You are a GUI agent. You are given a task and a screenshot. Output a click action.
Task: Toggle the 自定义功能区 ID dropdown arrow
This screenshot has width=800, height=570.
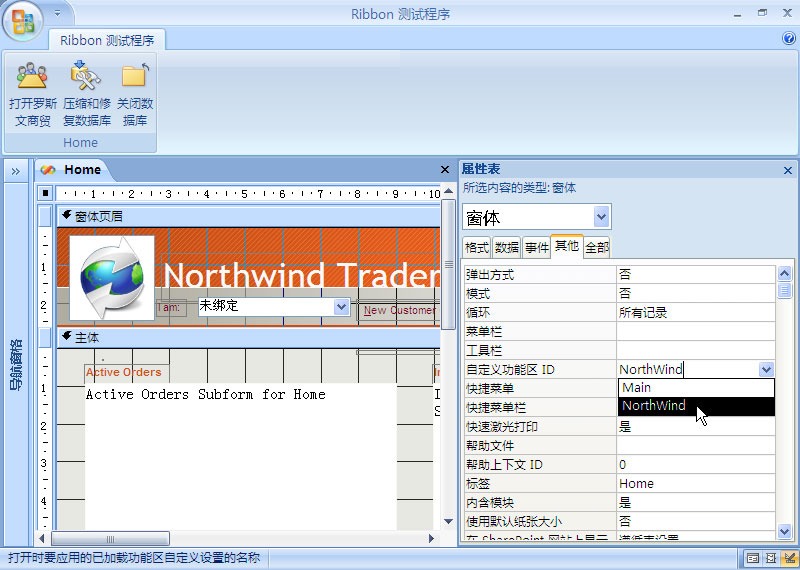[x=766, y=369]
